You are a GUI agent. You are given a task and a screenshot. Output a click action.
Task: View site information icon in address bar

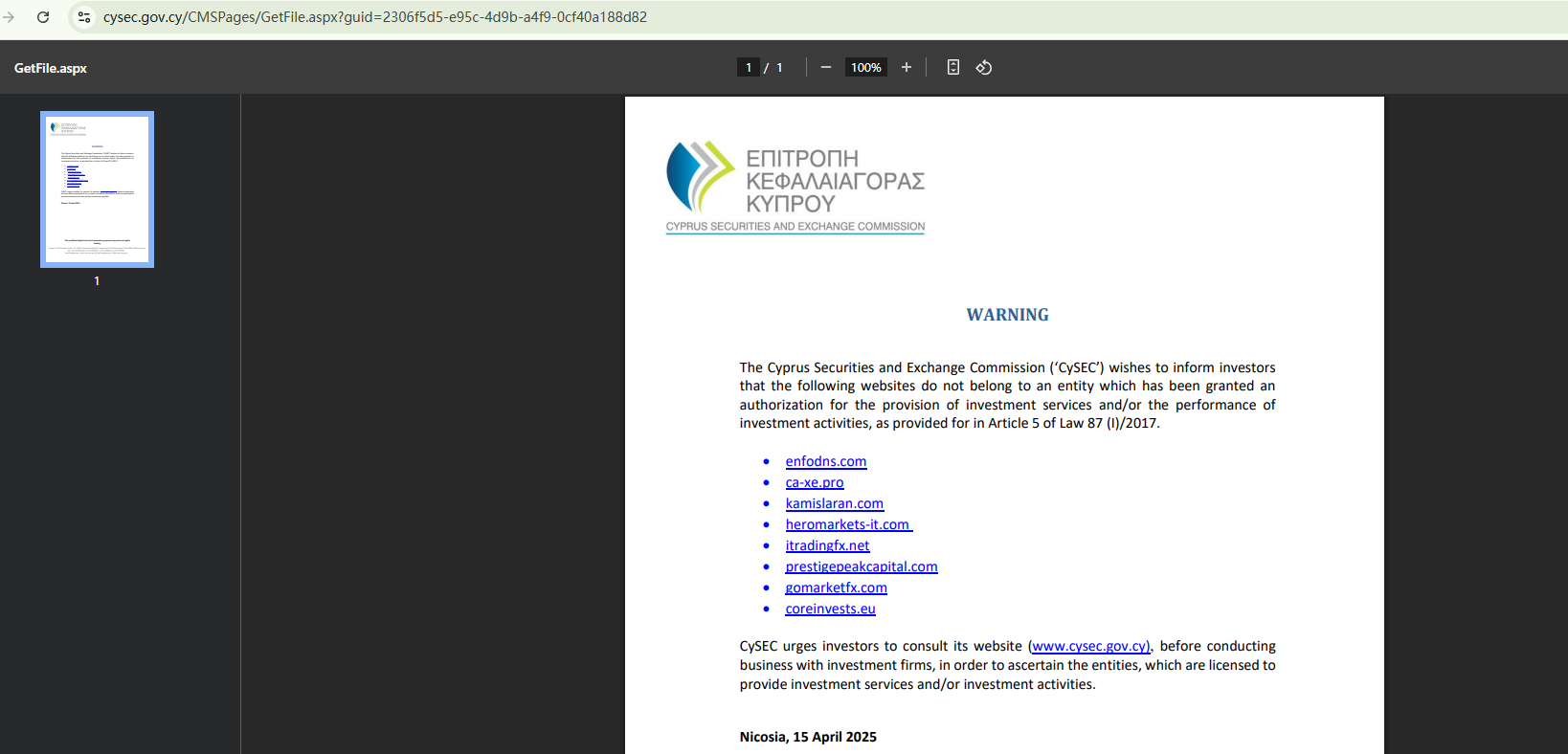(x=84, y=17)
